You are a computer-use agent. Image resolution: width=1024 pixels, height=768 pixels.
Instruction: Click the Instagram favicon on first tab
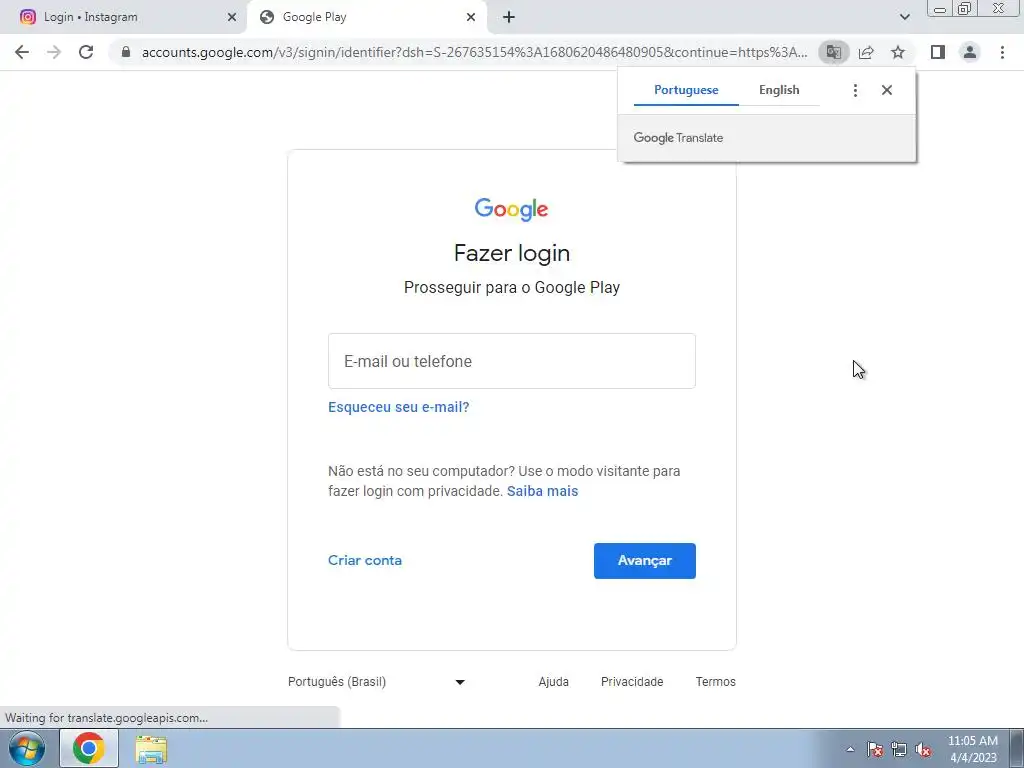click(28, 17)
